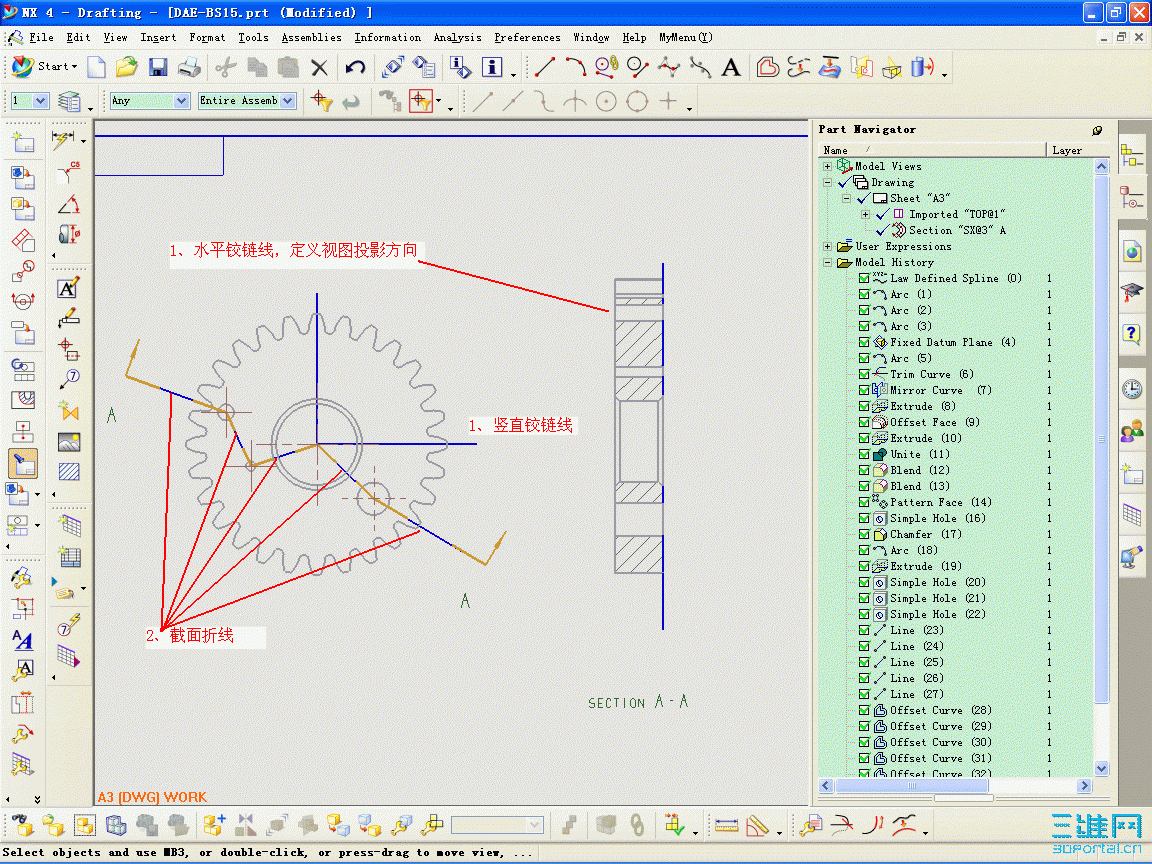The width and height of the screenshot is (1152, 864).
Task: Click the New file icon
Action: (96, 68)
